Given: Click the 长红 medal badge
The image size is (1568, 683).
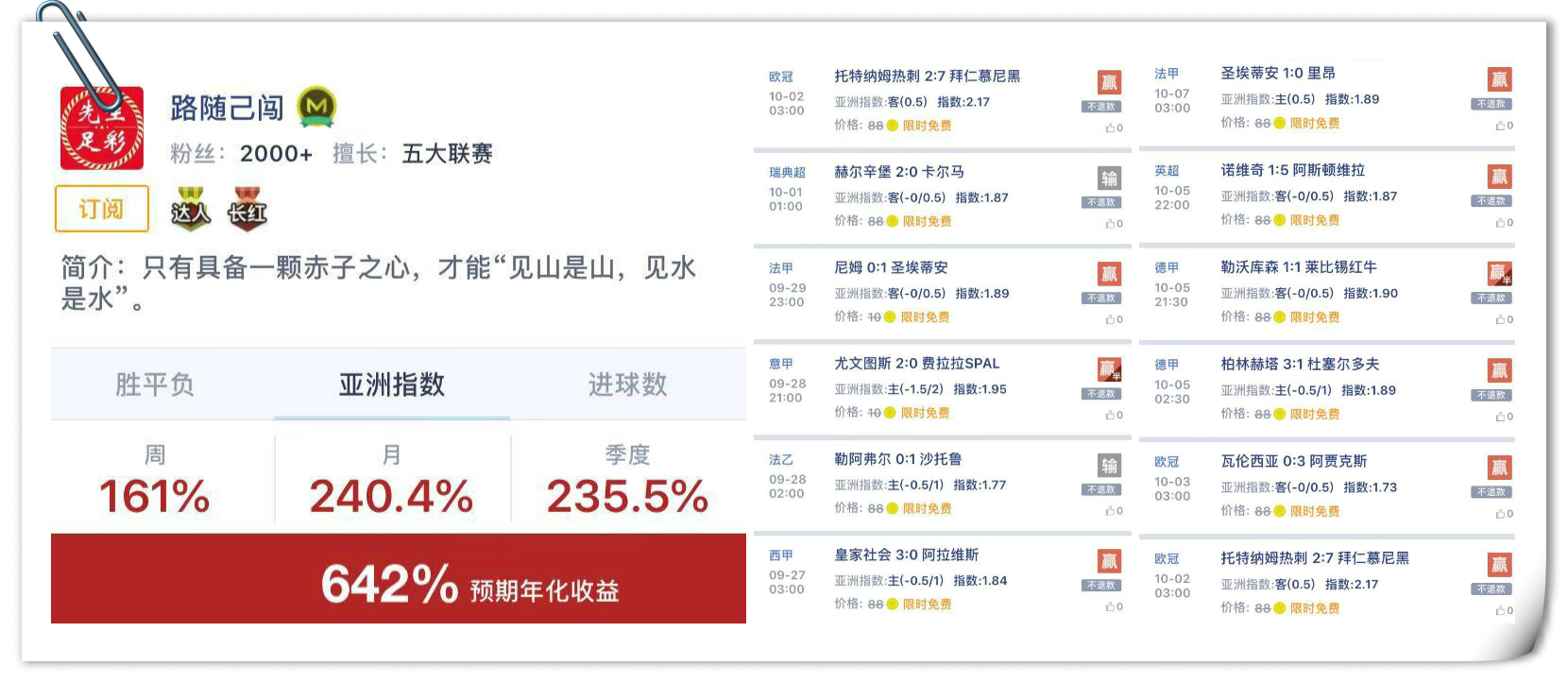Looking at the screenshot, I should tap(247, 209).
